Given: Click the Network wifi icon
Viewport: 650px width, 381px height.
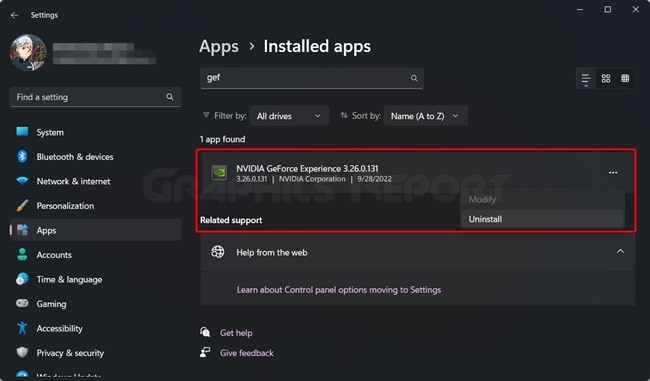Looking at the screenshot, I should pos(22,181).
